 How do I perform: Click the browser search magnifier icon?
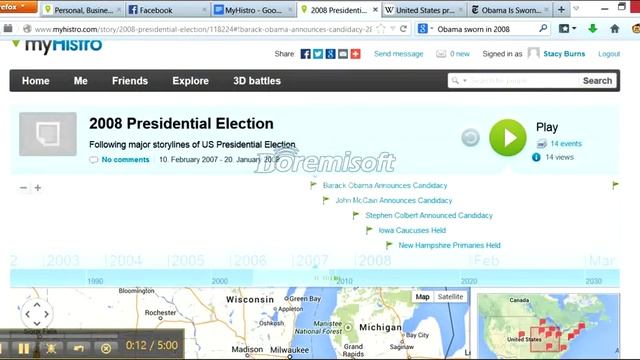click(543, 29)
